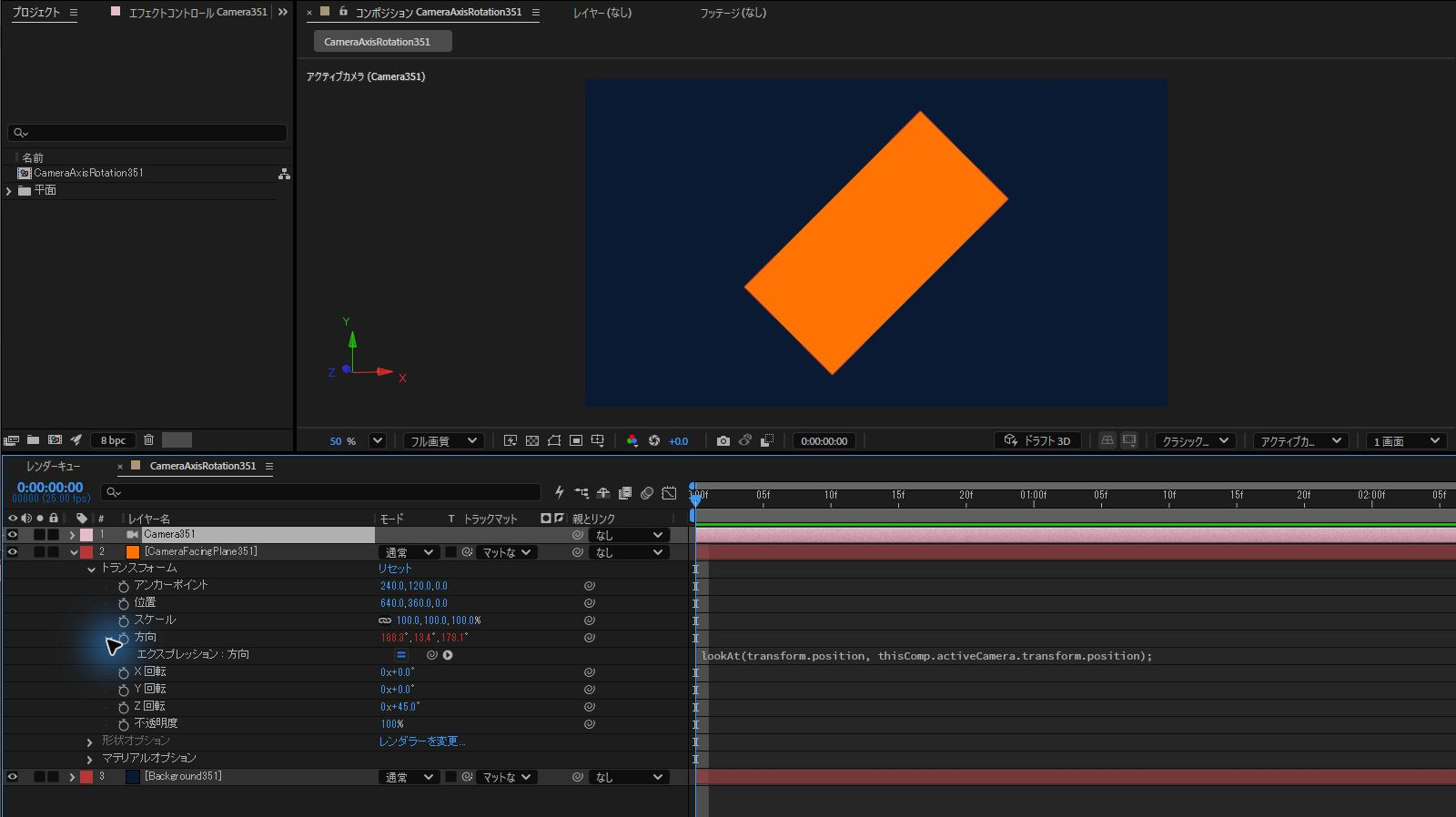1456x817 pixels.
Task: Open the フル画質 resolution dropdown
Action: (x=442, y=441)
